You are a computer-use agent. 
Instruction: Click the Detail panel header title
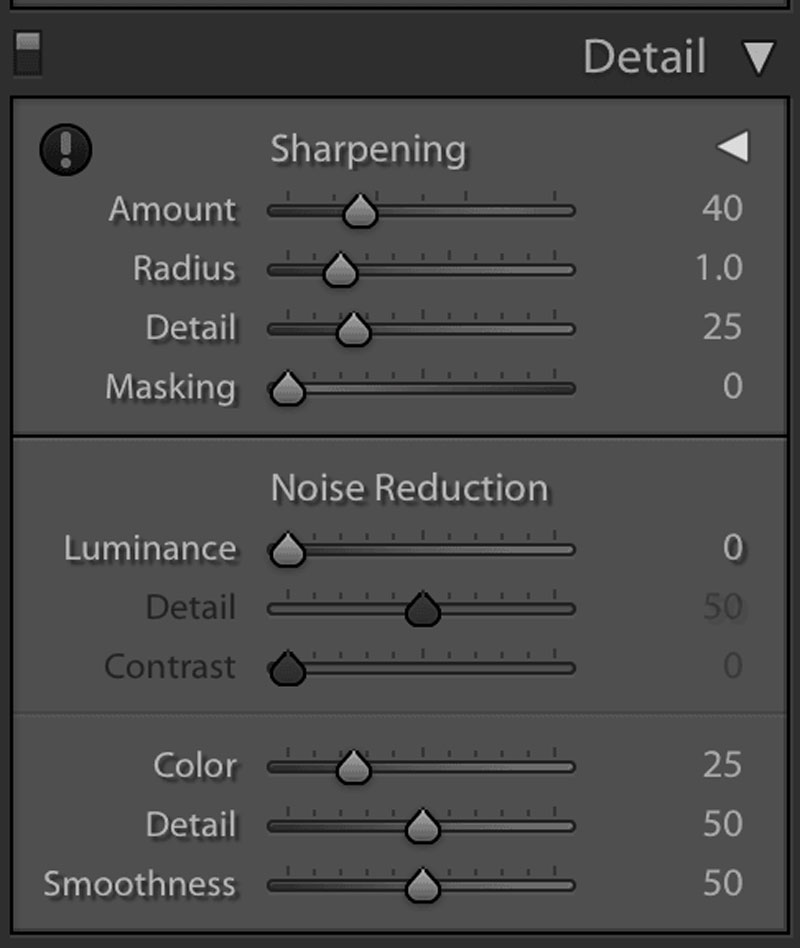pyautogui.click(x=644, y=57)
